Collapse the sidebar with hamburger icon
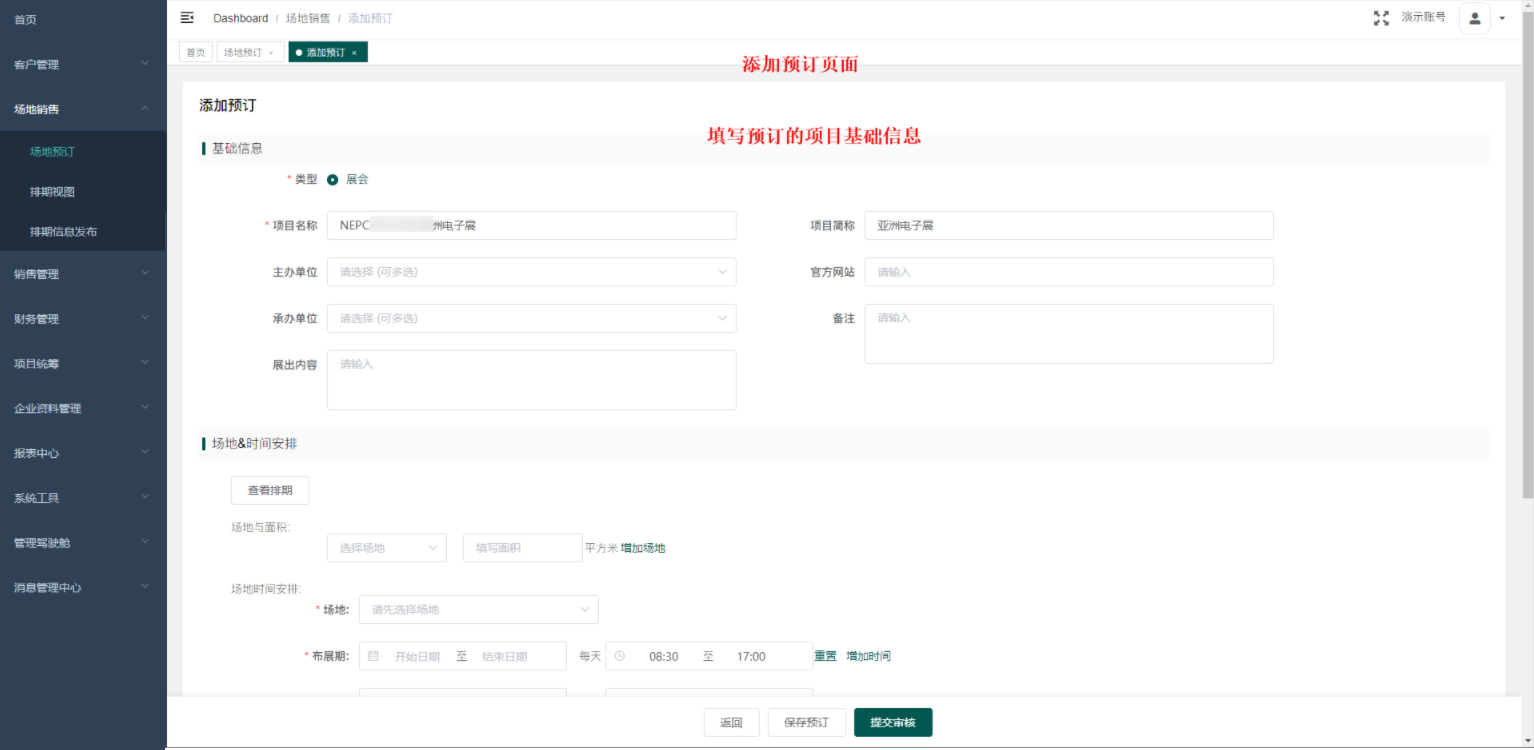 (x=187, y=18)
